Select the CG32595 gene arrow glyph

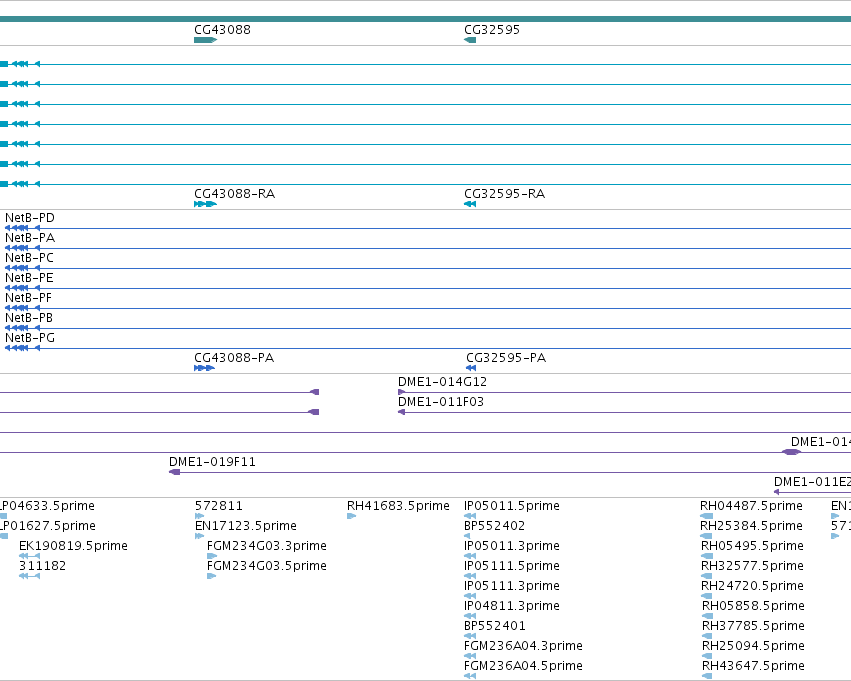pyautogui.click(x=470, y=40)
